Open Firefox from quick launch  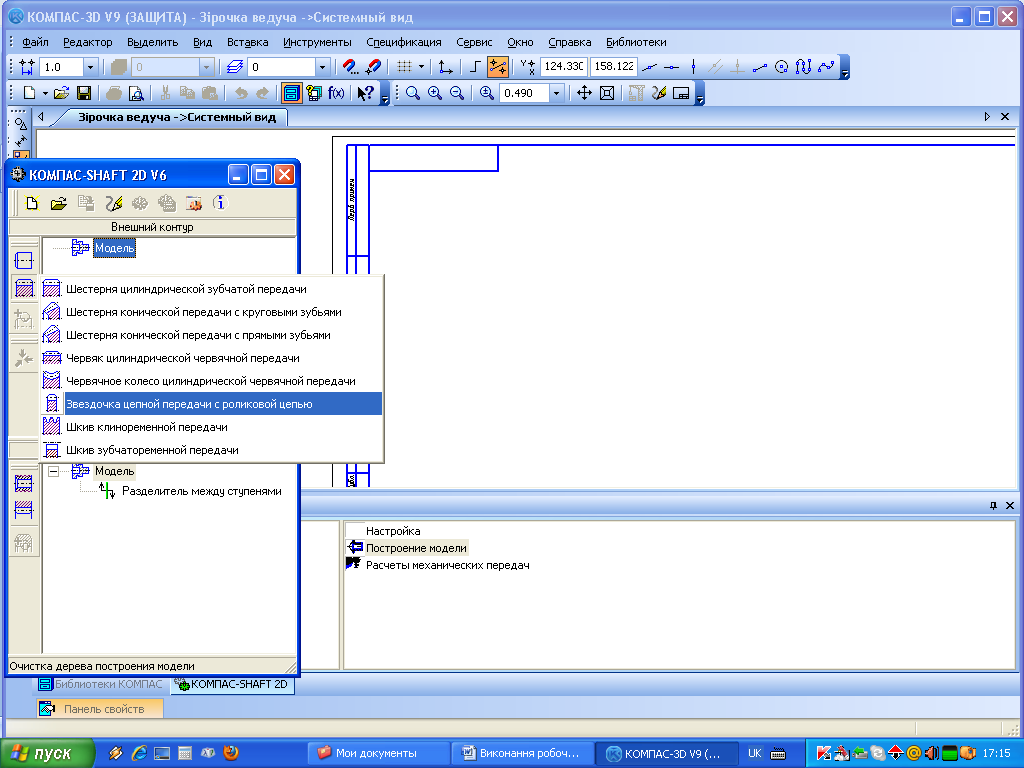click(x=231, y=753)
